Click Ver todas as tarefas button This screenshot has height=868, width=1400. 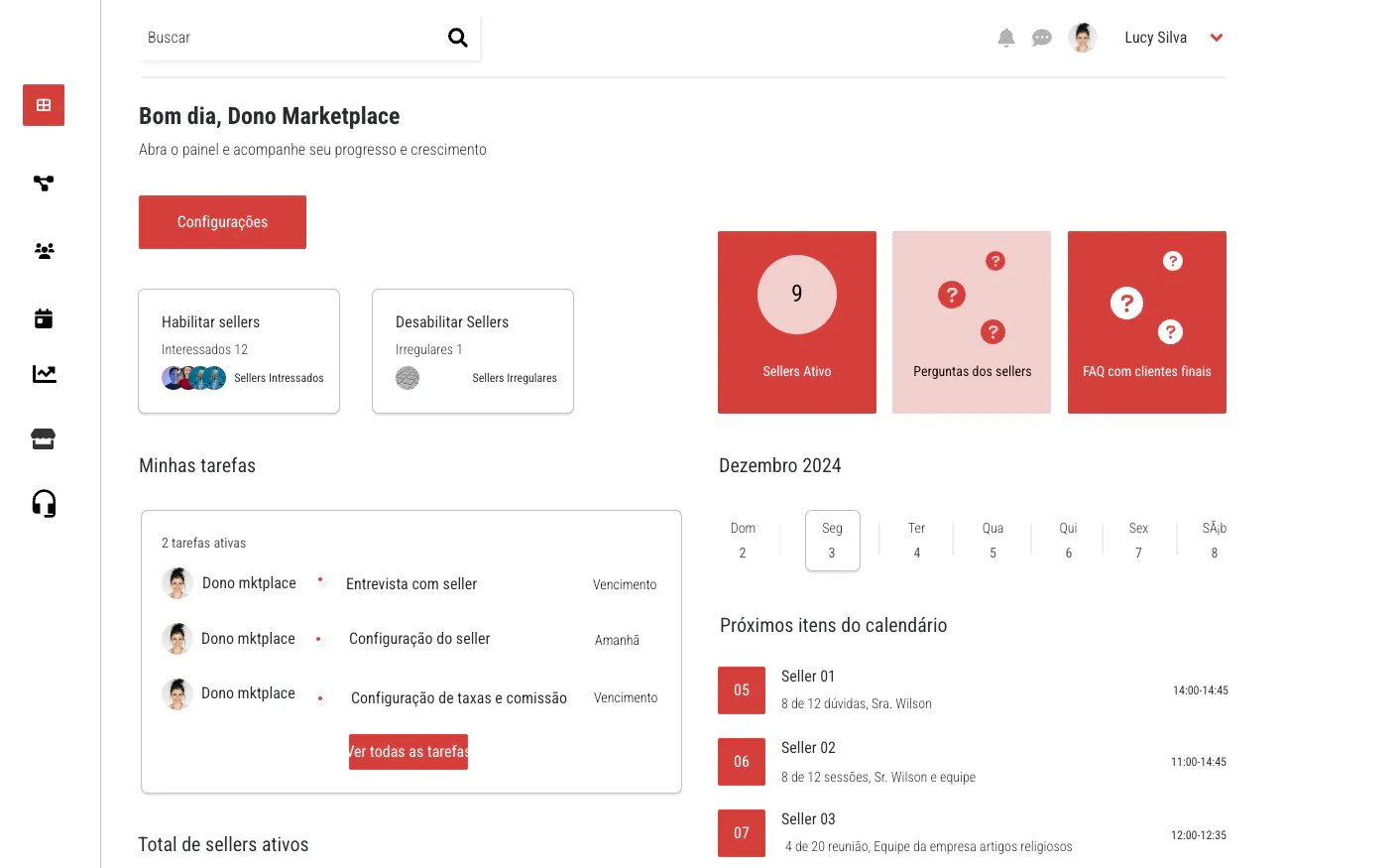pos(408,752)
